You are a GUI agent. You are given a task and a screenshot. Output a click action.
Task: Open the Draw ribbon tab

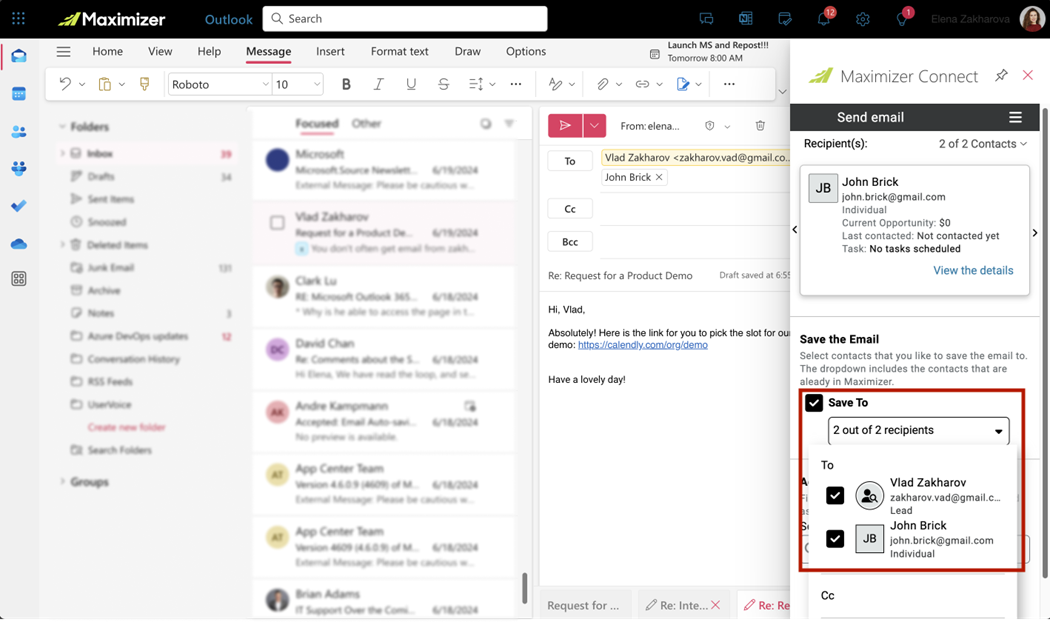point(467,52)
